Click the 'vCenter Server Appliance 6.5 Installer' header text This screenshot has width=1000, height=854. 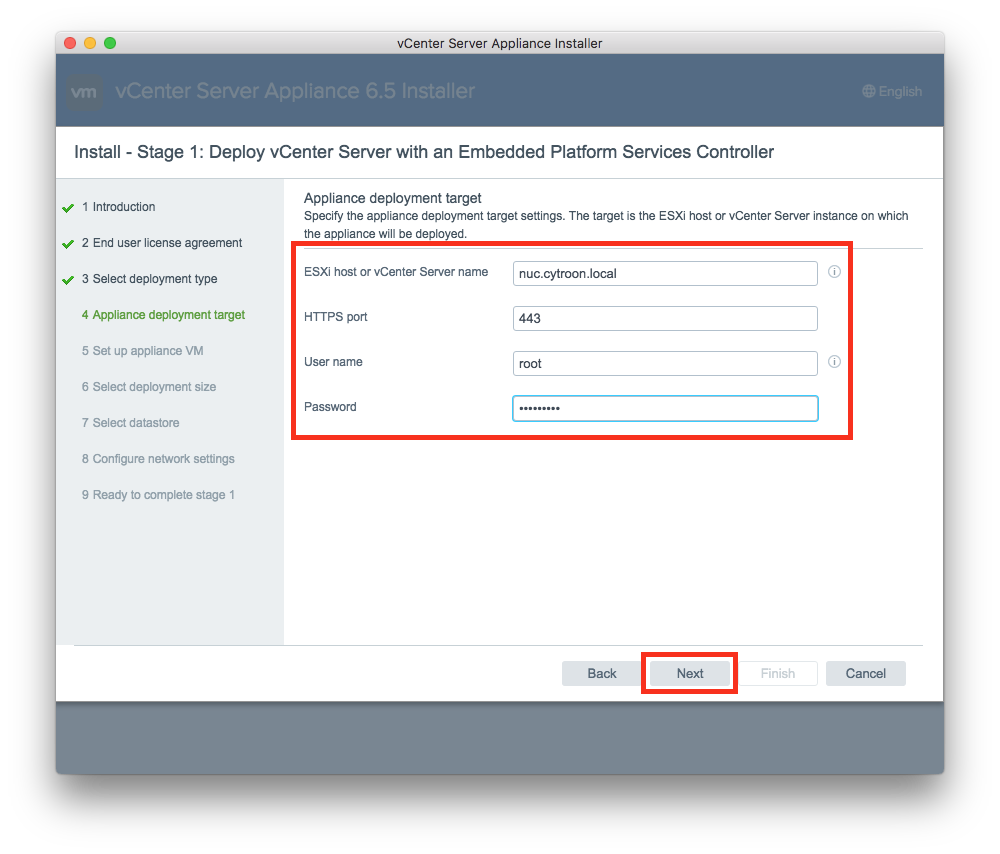(295, 91)
